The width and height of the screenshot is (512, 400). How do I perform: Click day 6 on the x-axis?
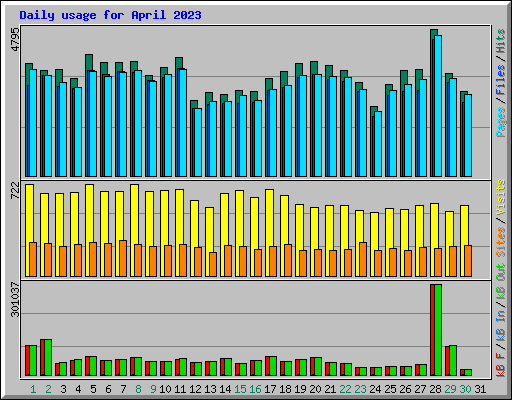click(x=108, y=389)
